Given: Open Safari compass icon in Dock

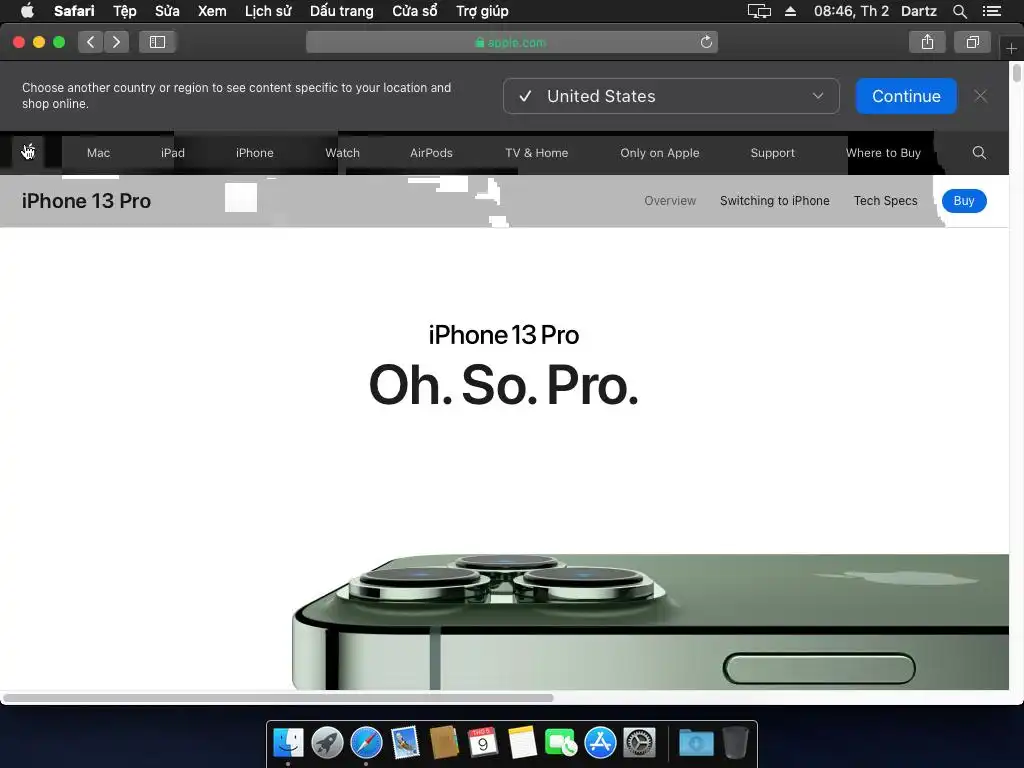Looking at the screenshot, I should pos(366,743).
